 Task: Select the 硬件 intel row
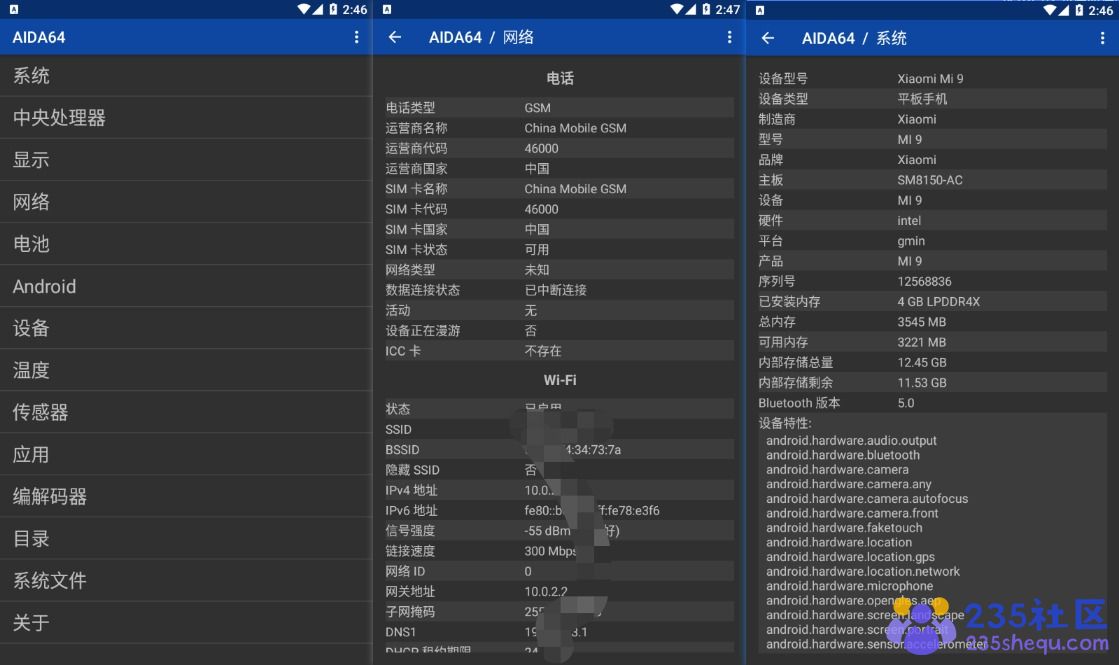[x=932, y=220]
